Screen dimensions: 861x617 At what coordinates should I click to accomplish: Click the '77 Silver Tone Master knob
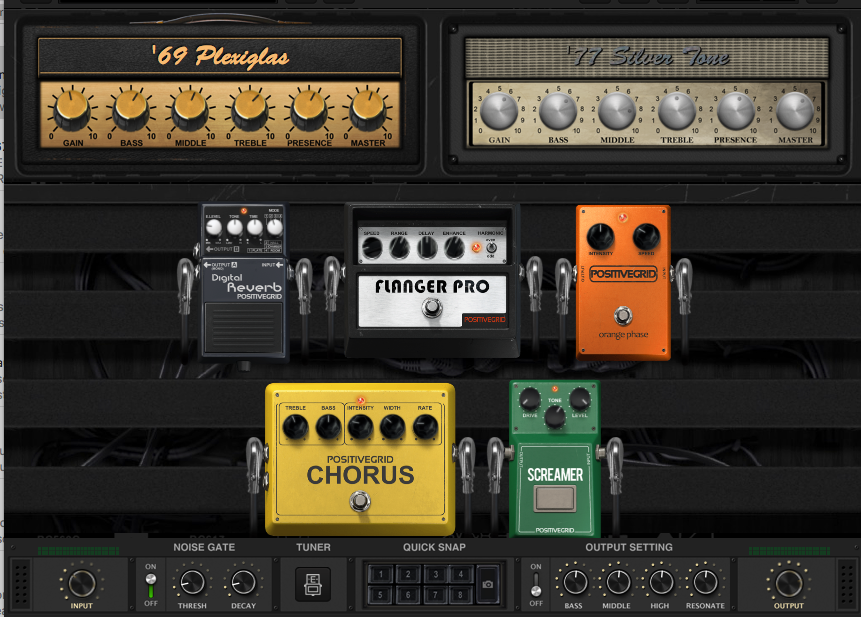[795, 111]
